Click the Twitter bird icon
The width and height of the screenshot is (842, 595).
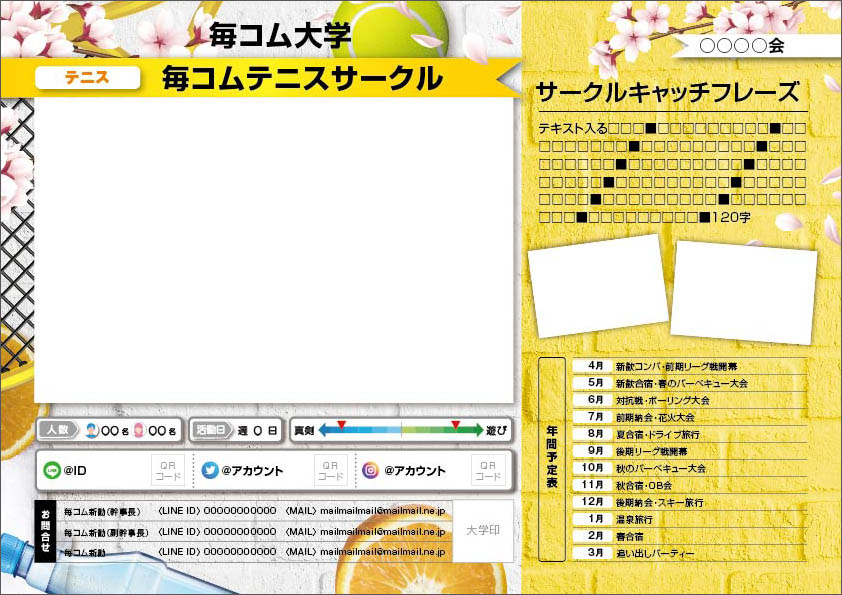point(209,470)
